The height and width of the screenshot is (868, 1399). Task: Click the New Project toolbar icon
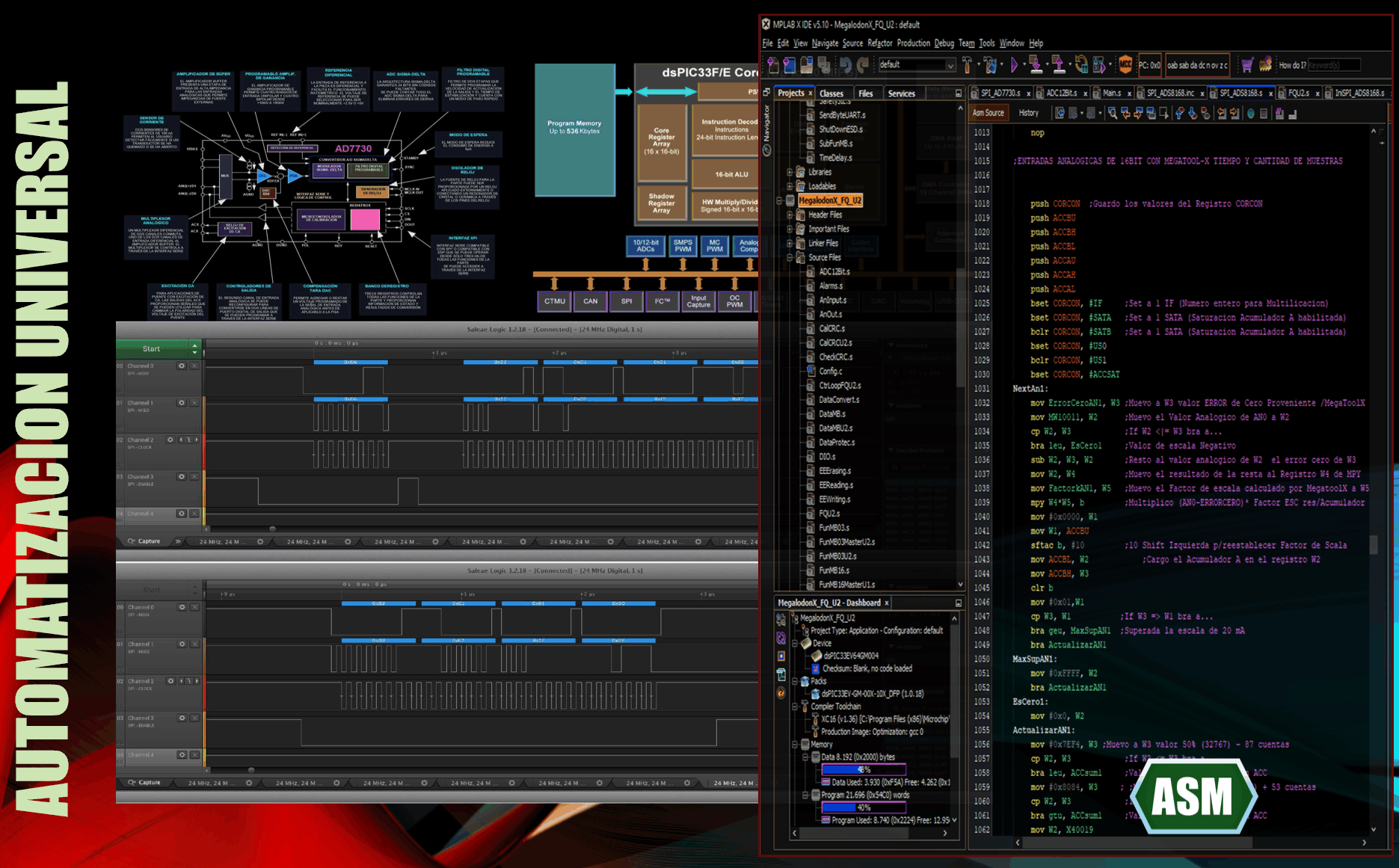[790, 65]
